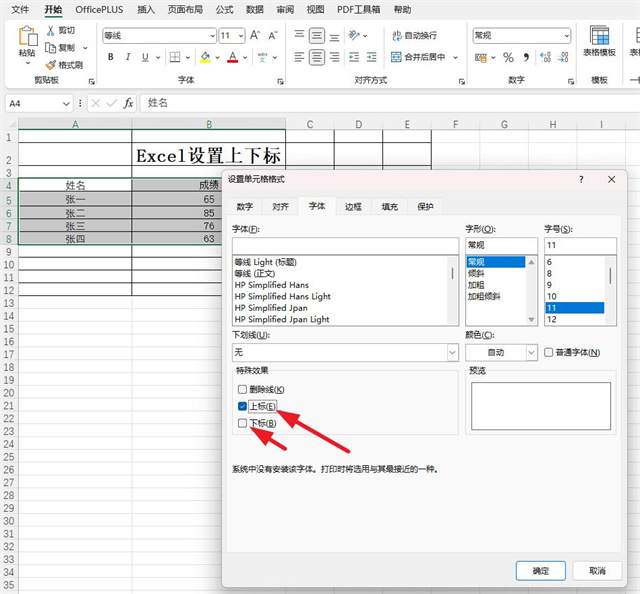Click the Paste clipboard icon
The width and height of the screenshot is (640, 594).
[28, 36]
